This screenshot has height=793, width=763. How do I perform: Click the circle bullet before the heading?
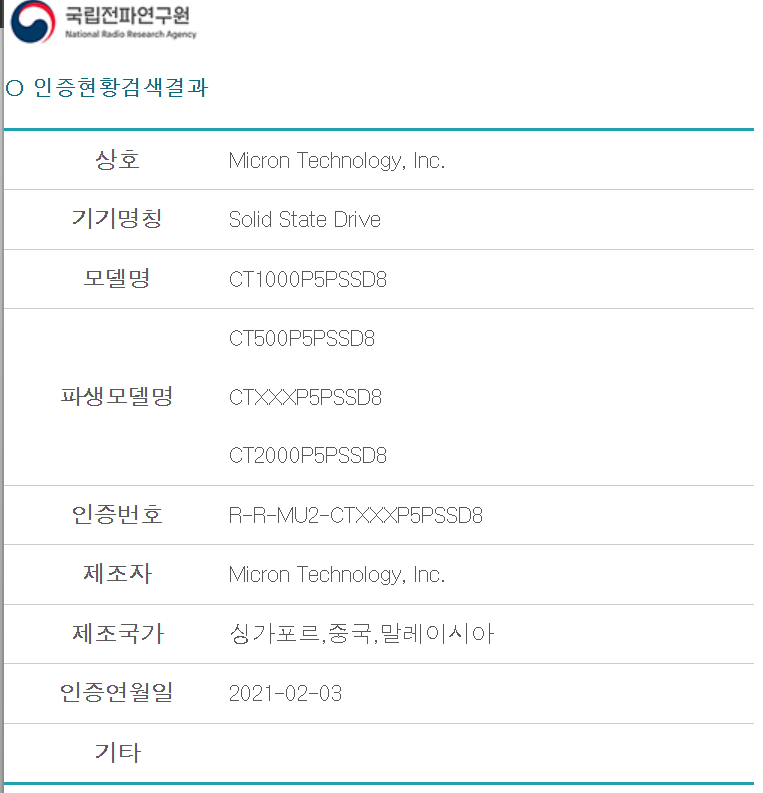(14, 88)
